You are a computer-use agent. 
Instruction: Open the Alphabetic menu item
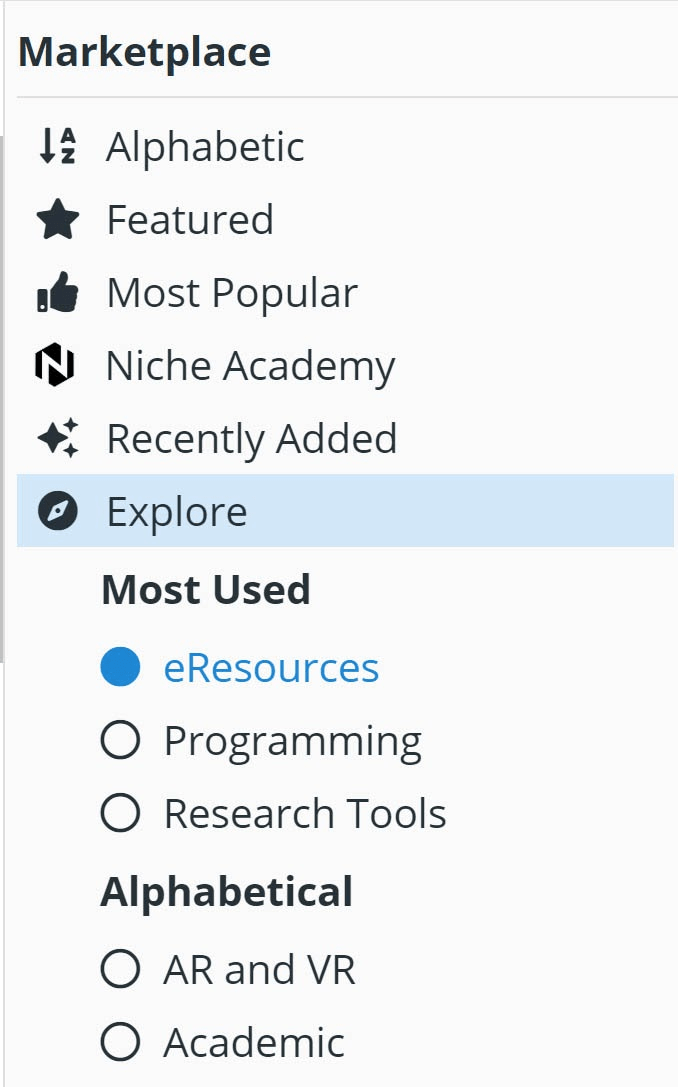click(345, 146)
